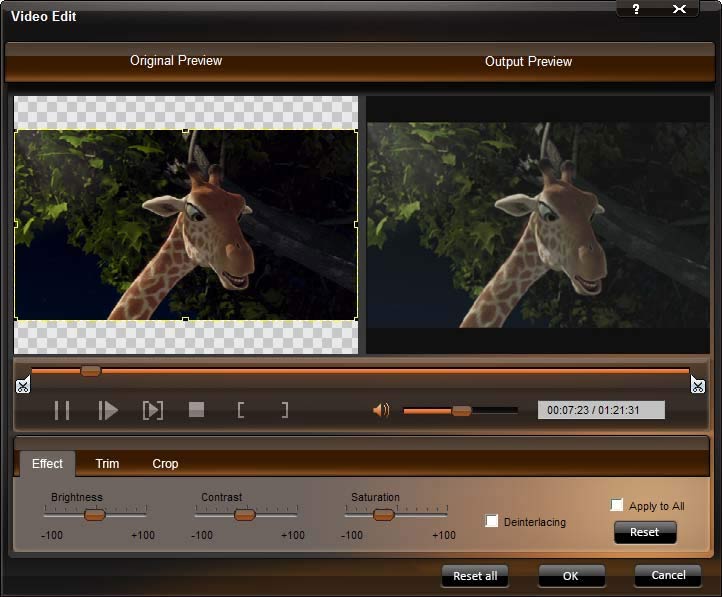Click the Saturation slider handle
Viewport: 723px width, 597px height.
(x=383, y=514)
